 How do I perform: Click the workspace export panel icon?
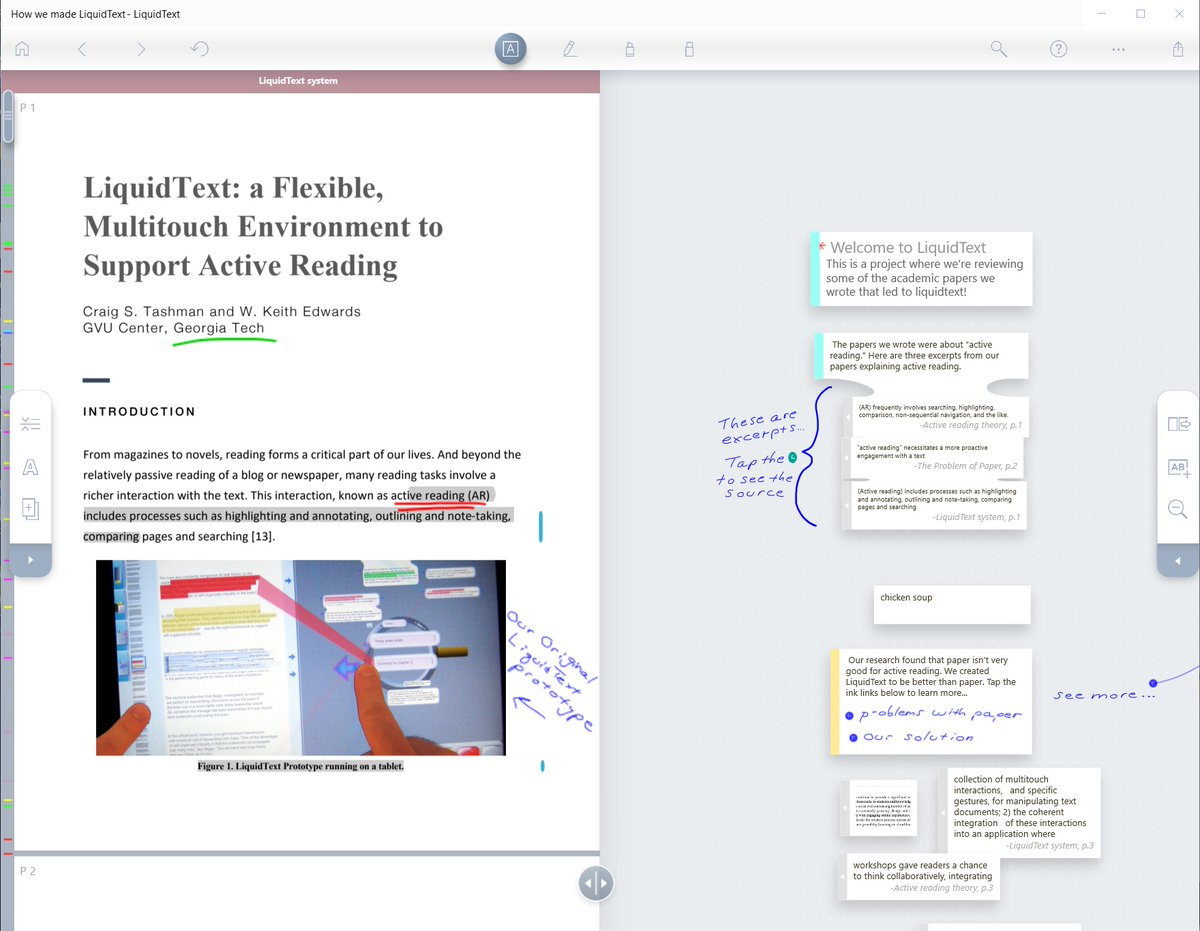click(x=1178, y=424)
